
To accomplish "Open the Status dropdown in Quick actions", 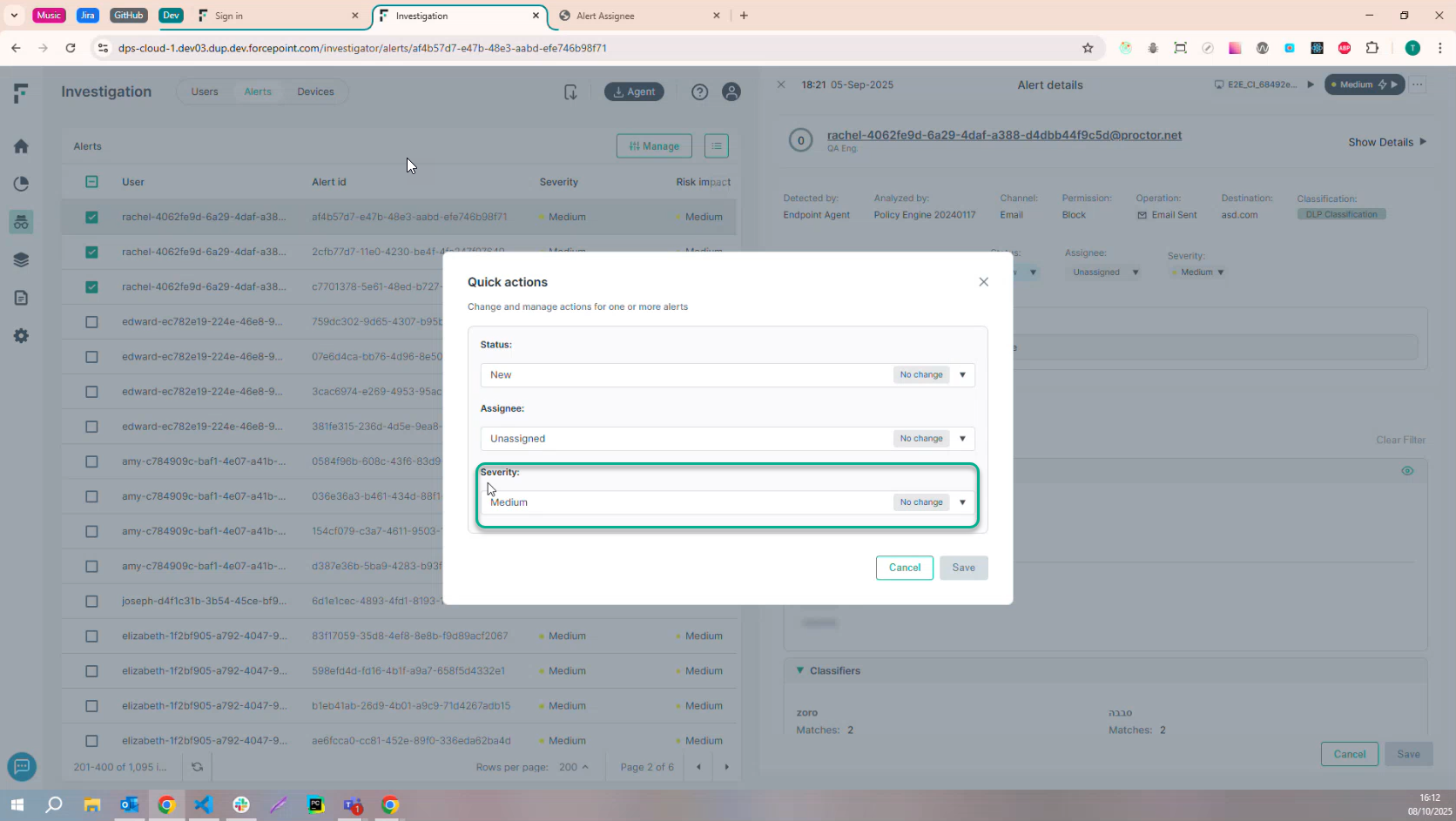I will (962, 375).
